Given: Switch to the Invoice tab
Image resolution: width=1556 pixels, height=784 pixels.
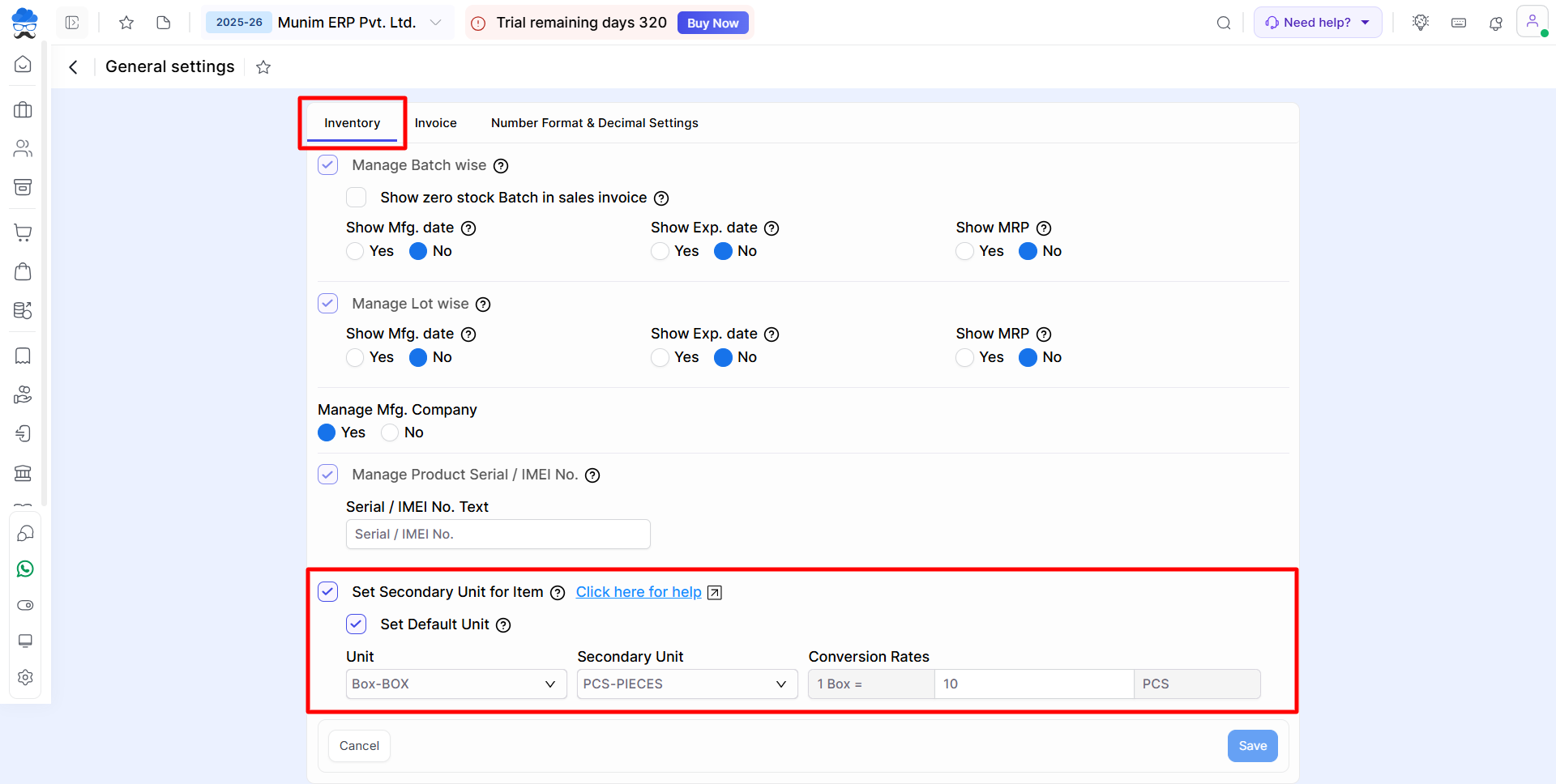Looking at the screenshot, I should click(x=435, y=123).
